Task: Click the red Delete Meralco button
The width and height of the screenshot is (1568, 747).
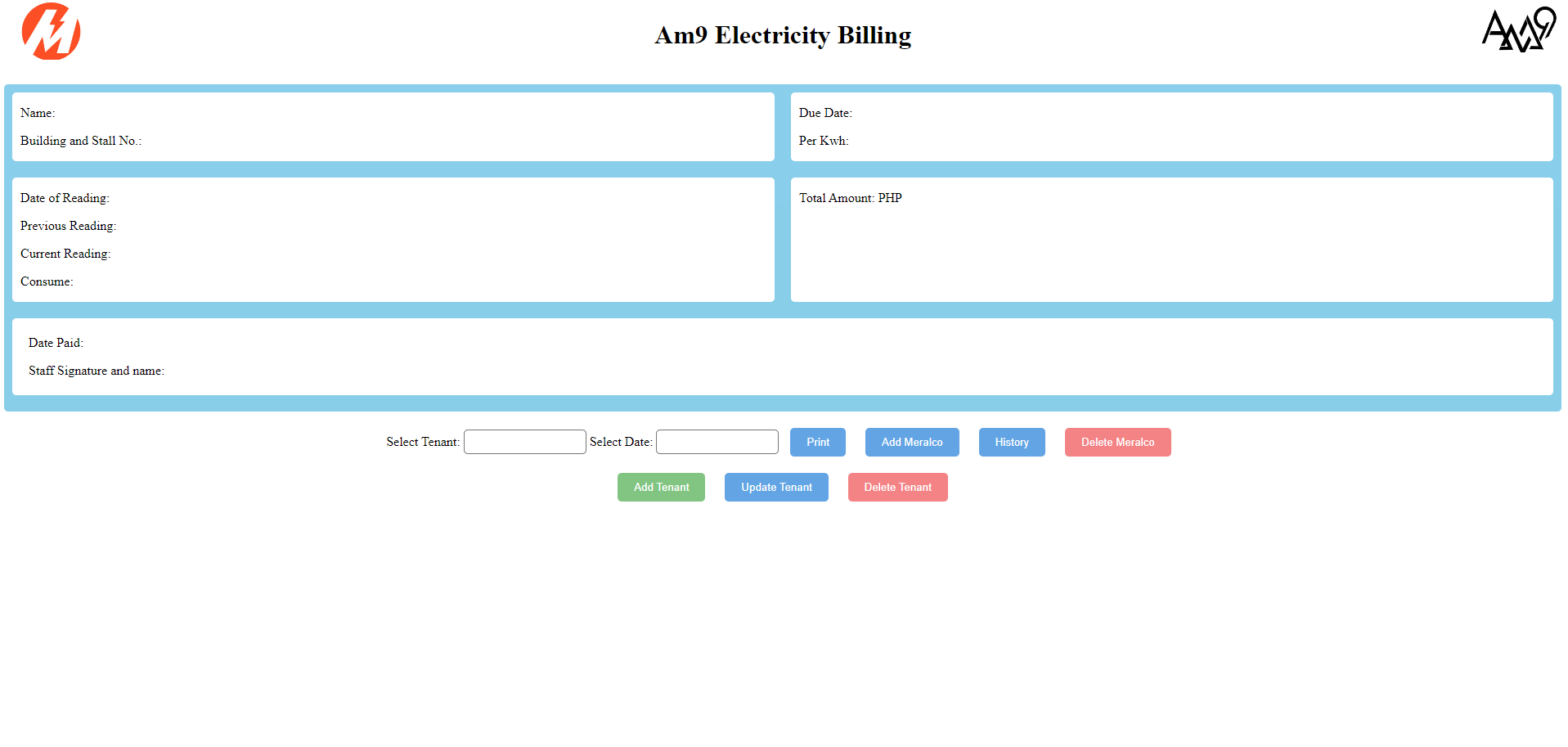Action: (1117, 442)
